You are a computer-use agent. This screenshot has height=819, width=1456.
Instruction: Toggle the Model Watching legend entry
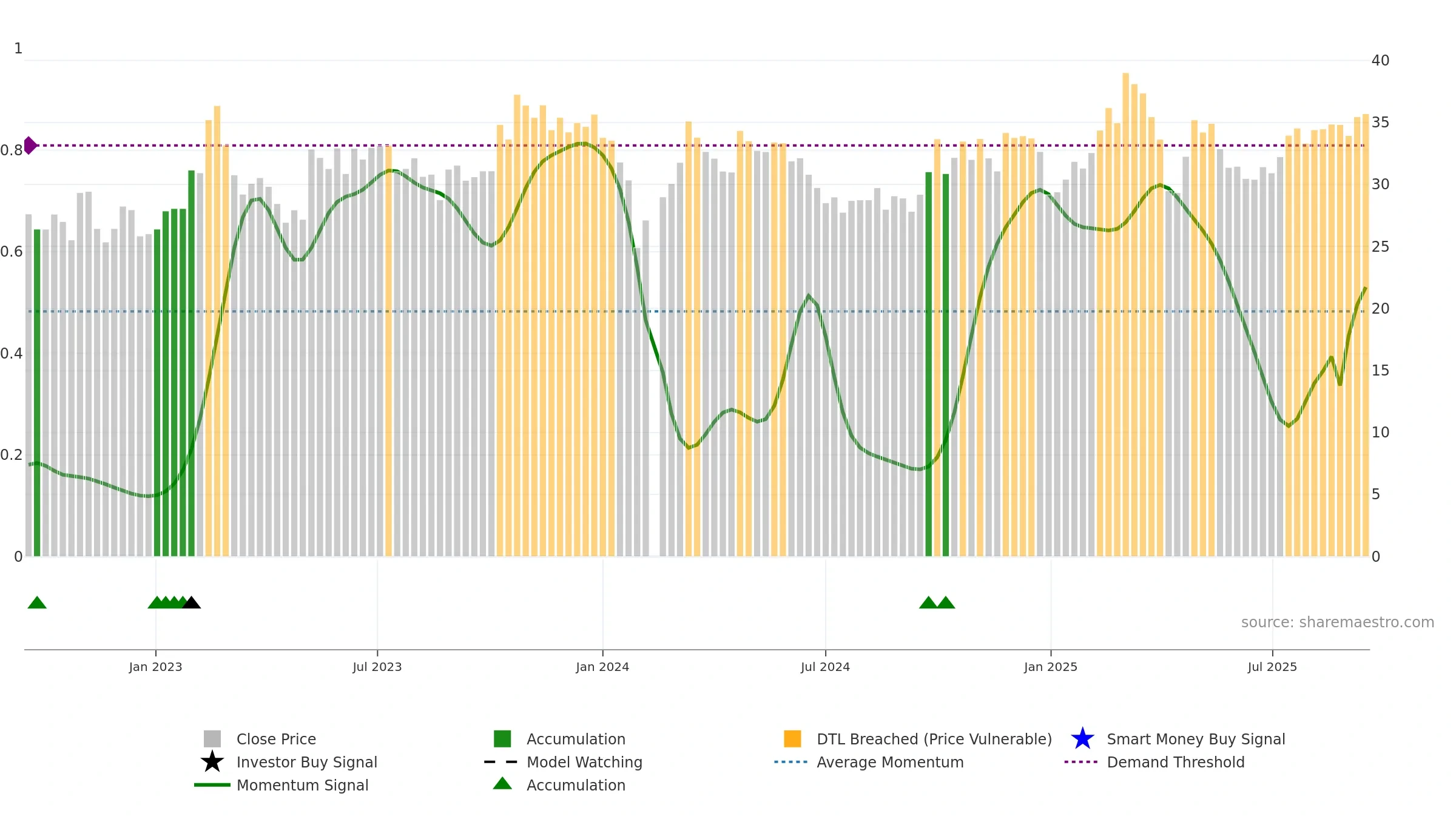(584, 762)
